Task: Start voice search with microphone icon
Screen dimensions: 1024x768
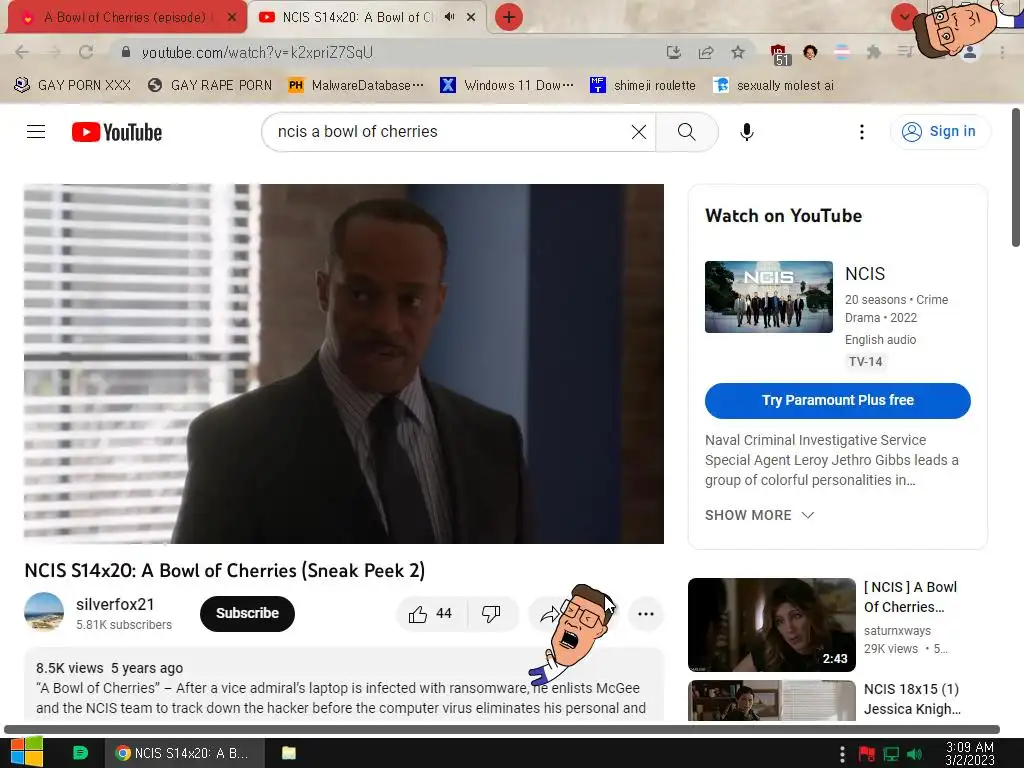Action: pos(746,132)
